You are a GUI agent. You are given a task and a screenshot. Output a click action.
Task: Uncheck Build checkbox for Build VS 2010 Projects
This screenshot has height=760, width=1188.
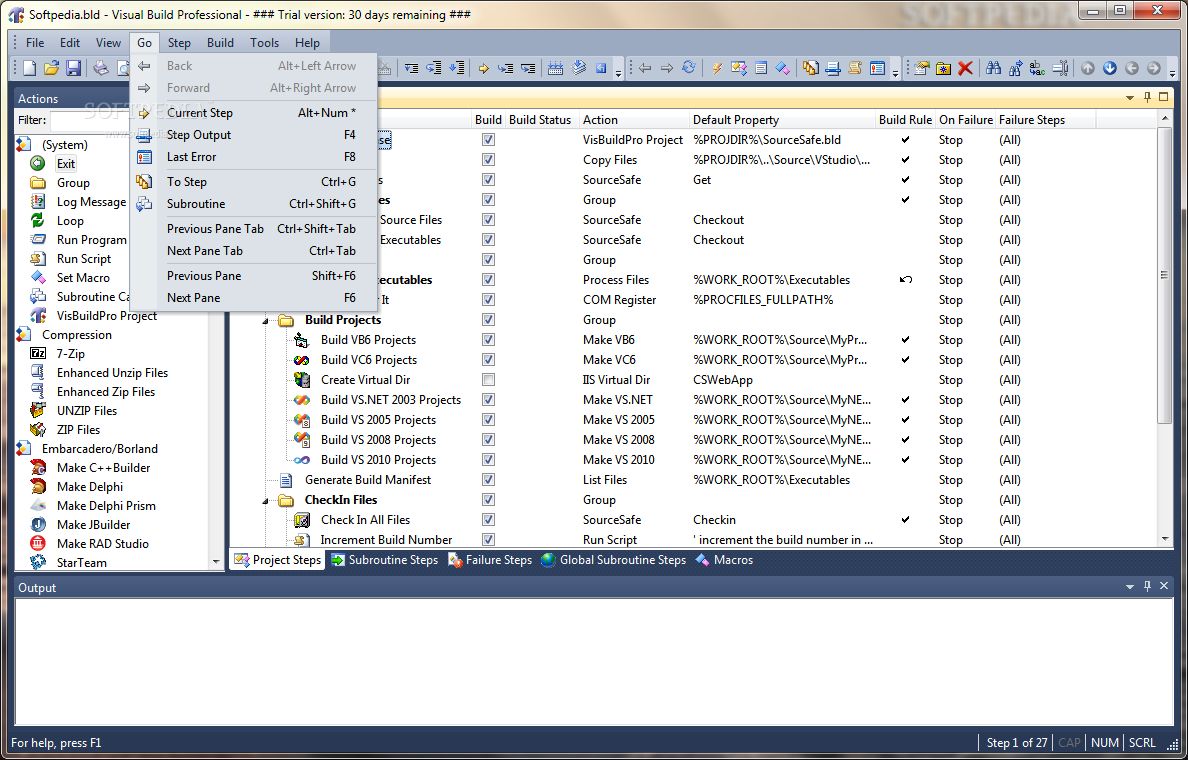[489, 459]
